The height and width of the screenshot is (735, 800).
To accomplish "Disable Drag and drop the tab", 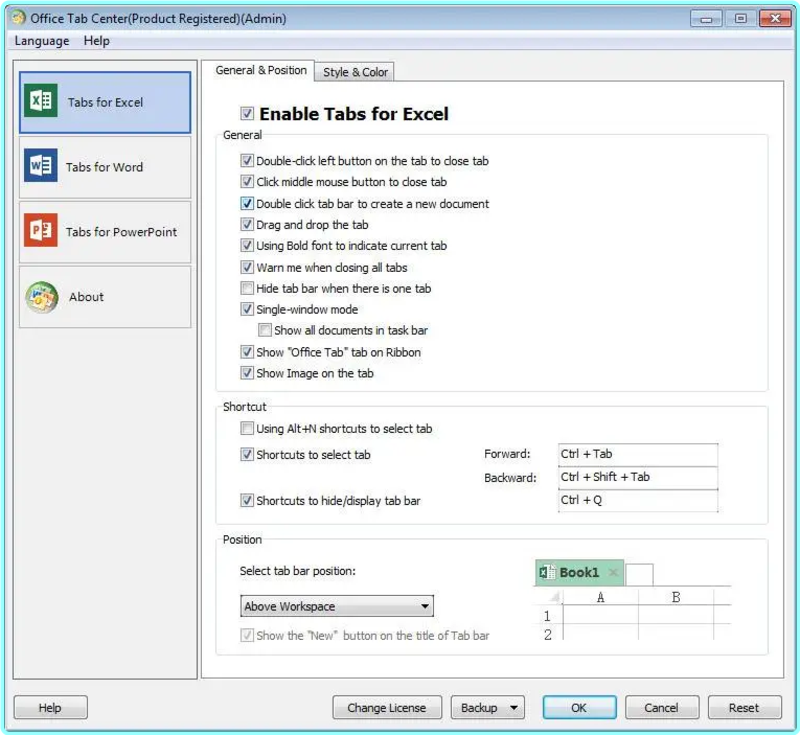I will pyautogui.click(x=247, y=224).
